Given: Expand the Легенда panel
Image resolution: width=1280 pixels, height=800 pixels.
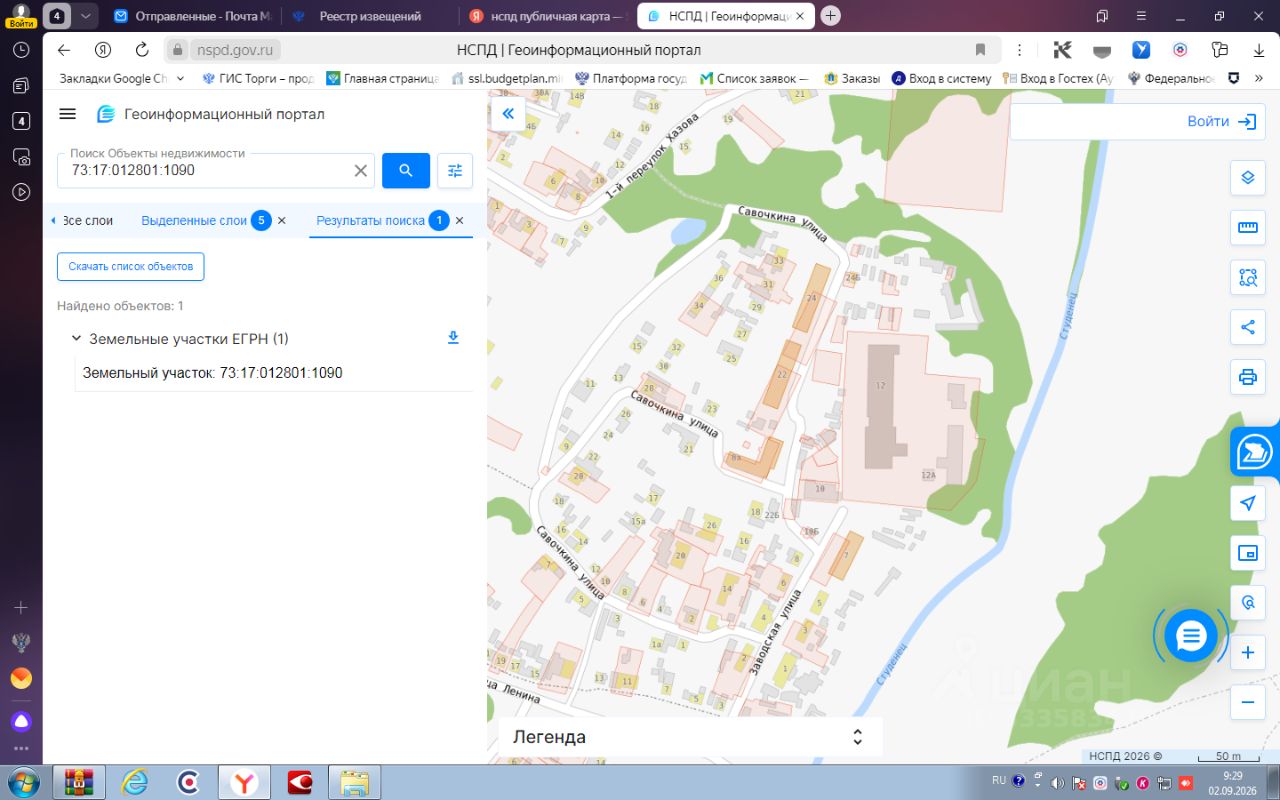Looking at the screenshot, I should [690, 737].
